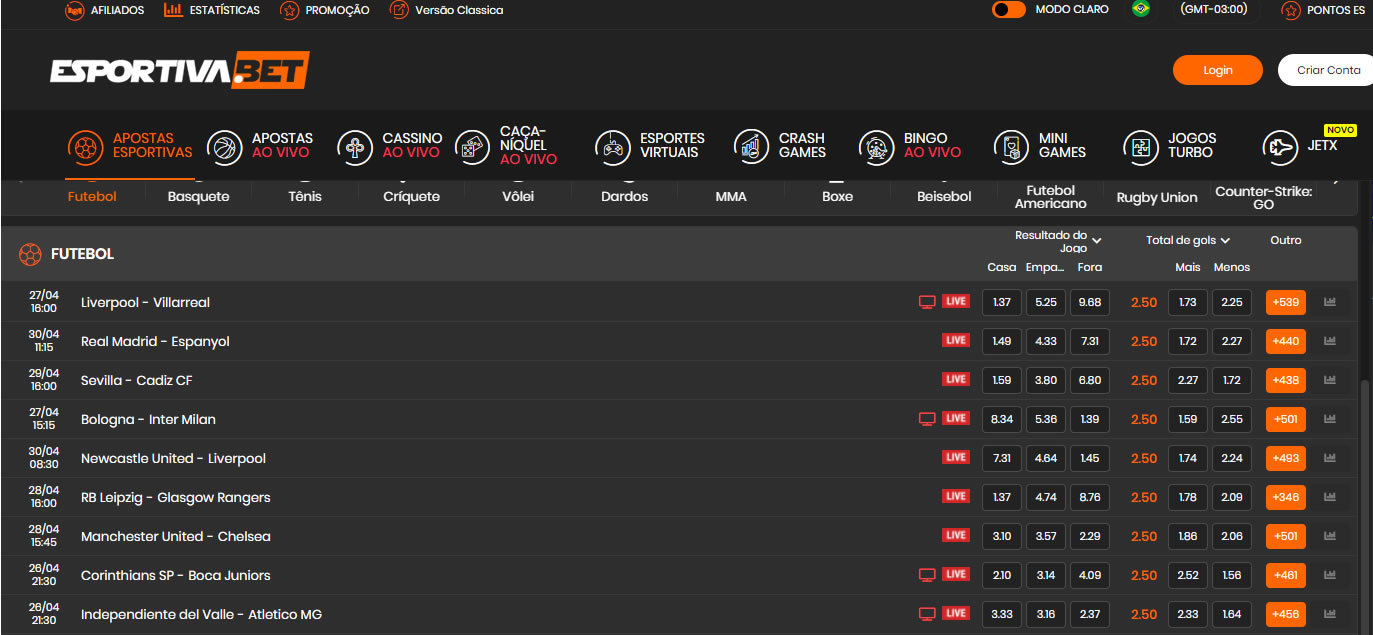Expand the Total de gols market dropdown
The image size is (1373, 635).
(1188, 240)
